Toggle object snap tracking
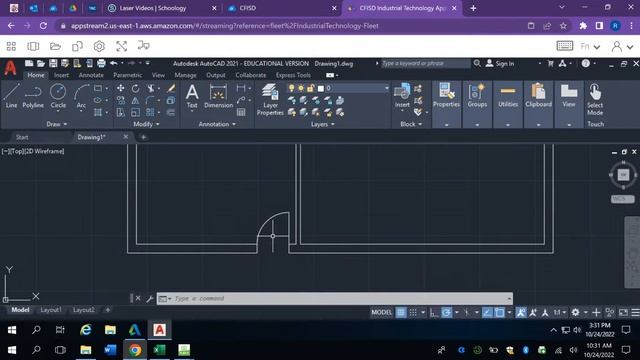This screenshot has width=640, height=360. point(487,313)
